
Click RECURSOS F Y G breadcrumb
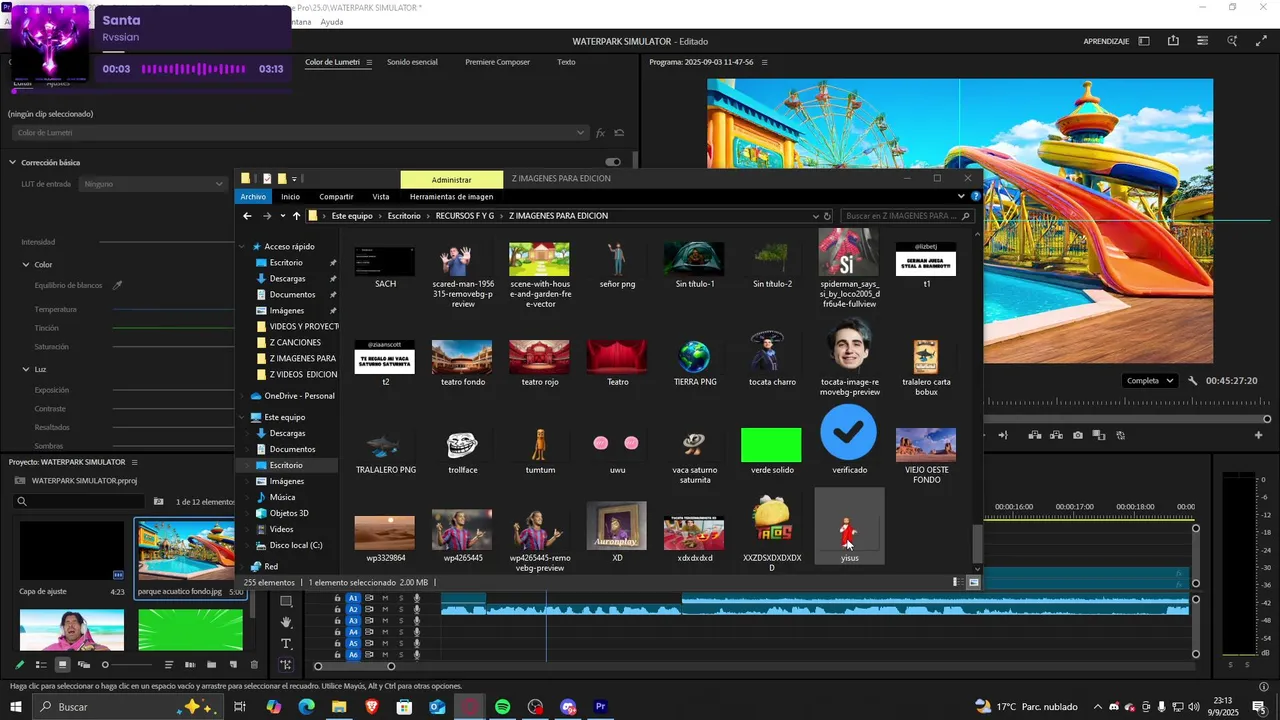[465, 216]
